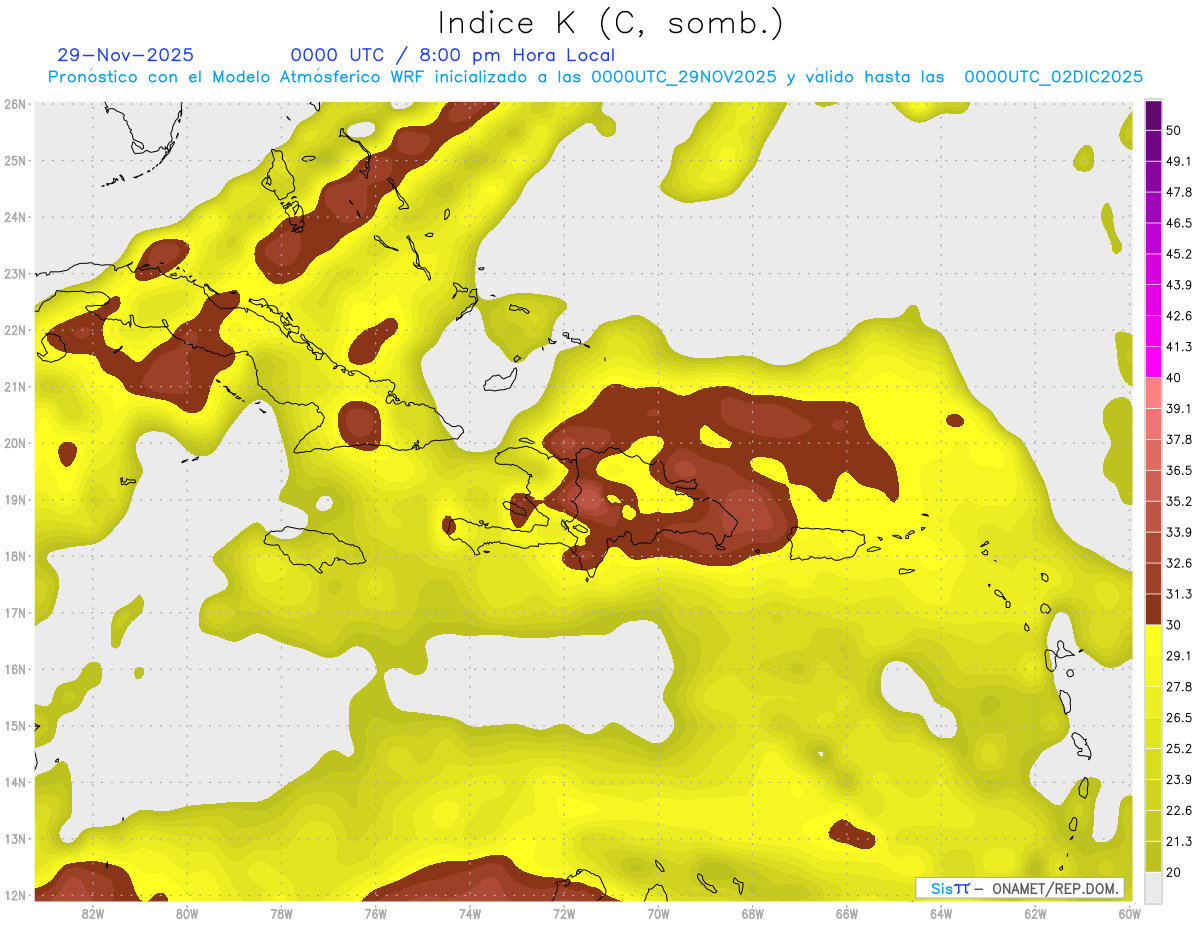Click the "33.9" color scale label
This screenshot has height=927, width=1200.
tap(1179, 532)
